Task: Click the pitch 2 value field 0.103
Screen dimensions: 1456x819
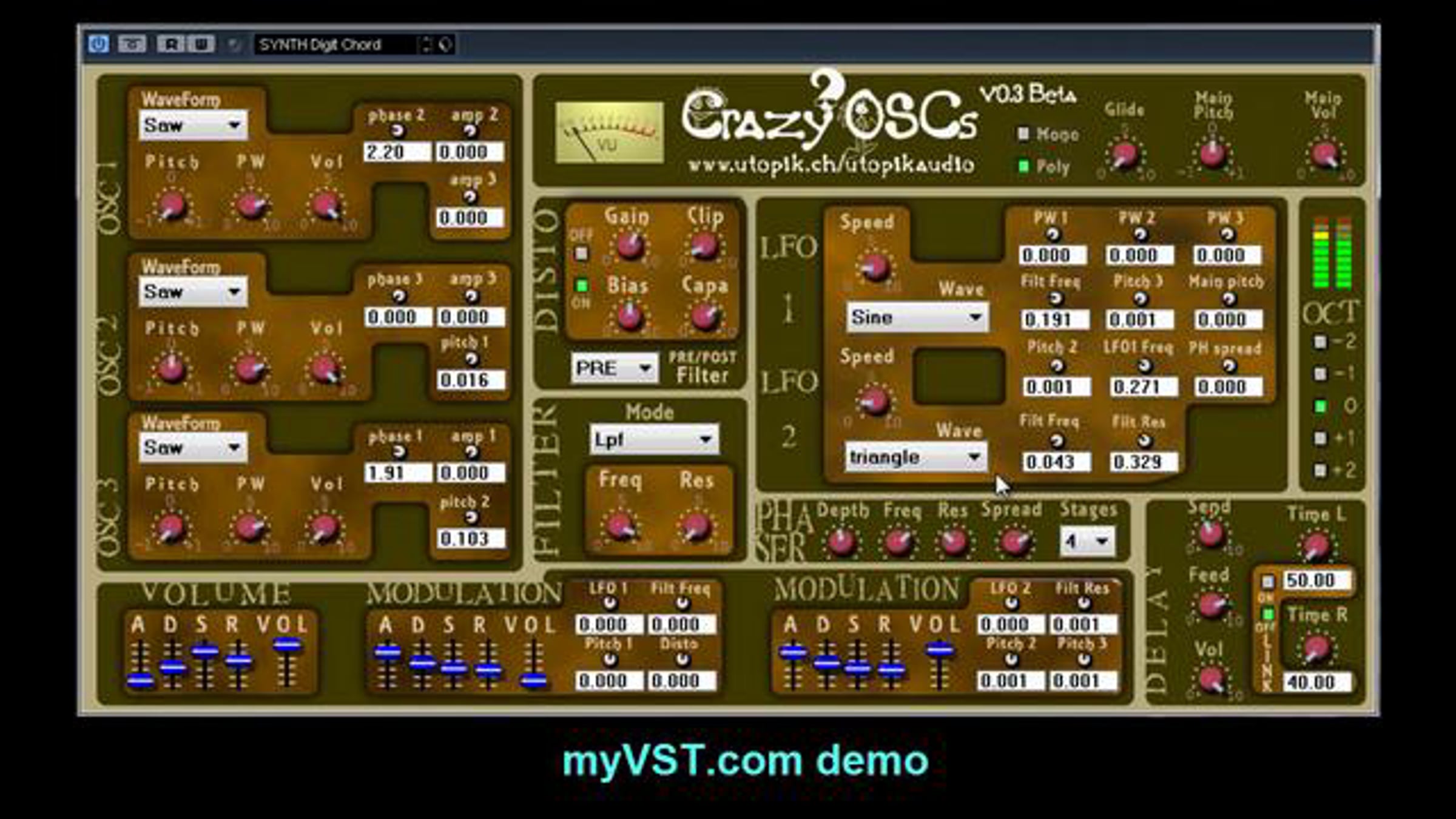Action: [x=471, y=538]
